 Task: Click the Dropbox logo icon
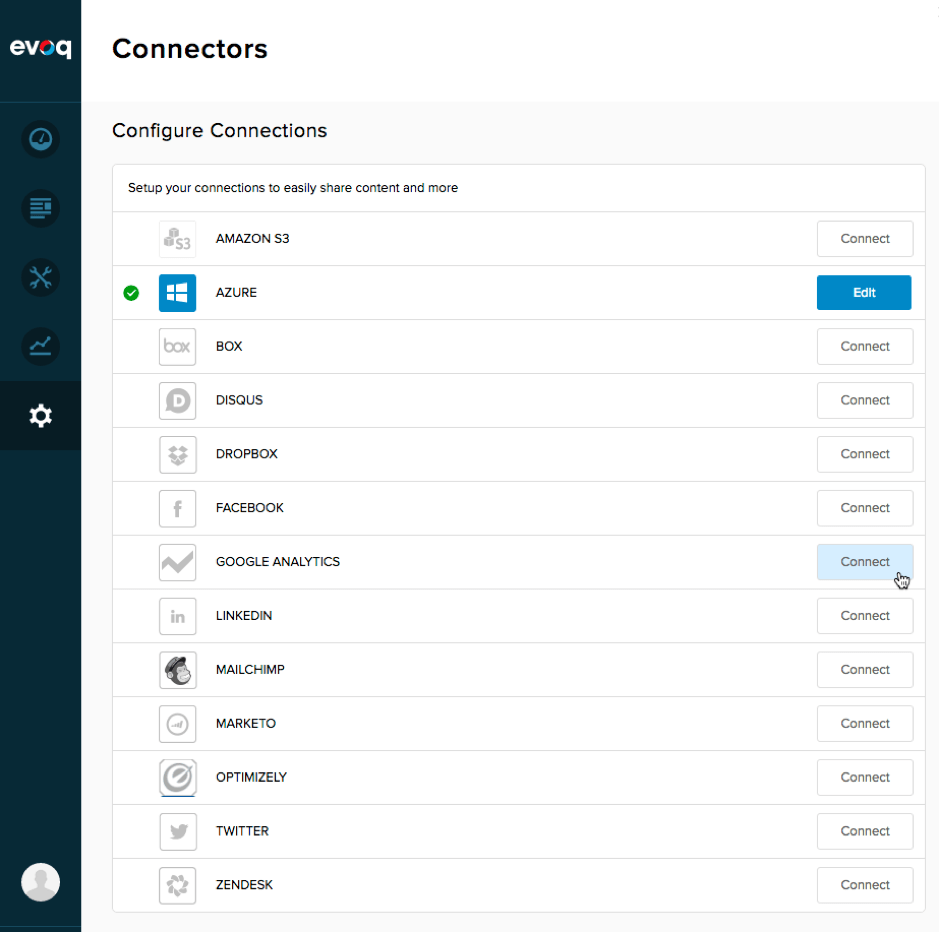click(177, 455)
